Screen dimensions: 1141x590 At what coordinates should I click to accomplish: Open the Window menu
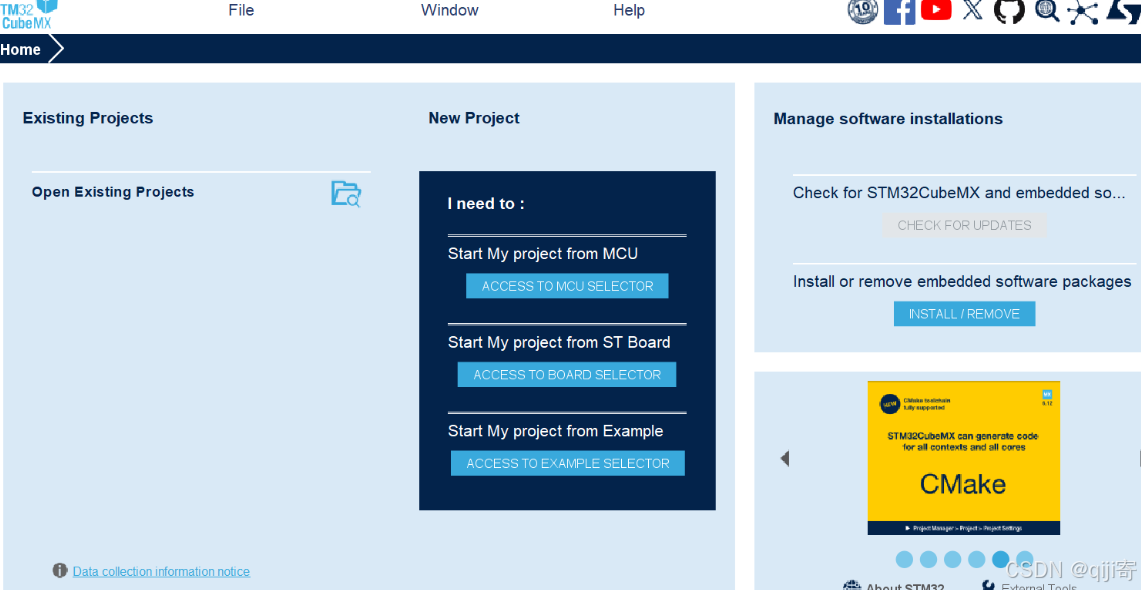(450, 10)
